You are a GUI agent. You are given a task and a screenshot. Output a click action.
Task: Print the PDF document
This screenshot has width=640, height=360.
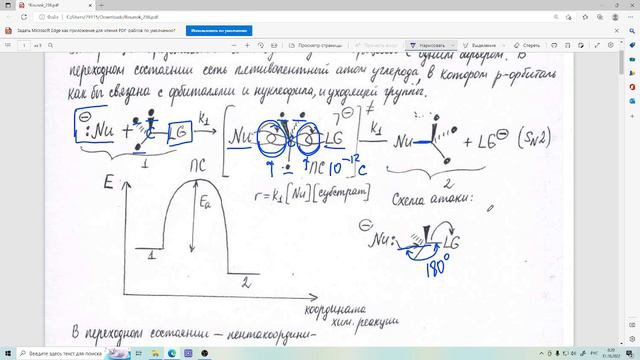554,45
